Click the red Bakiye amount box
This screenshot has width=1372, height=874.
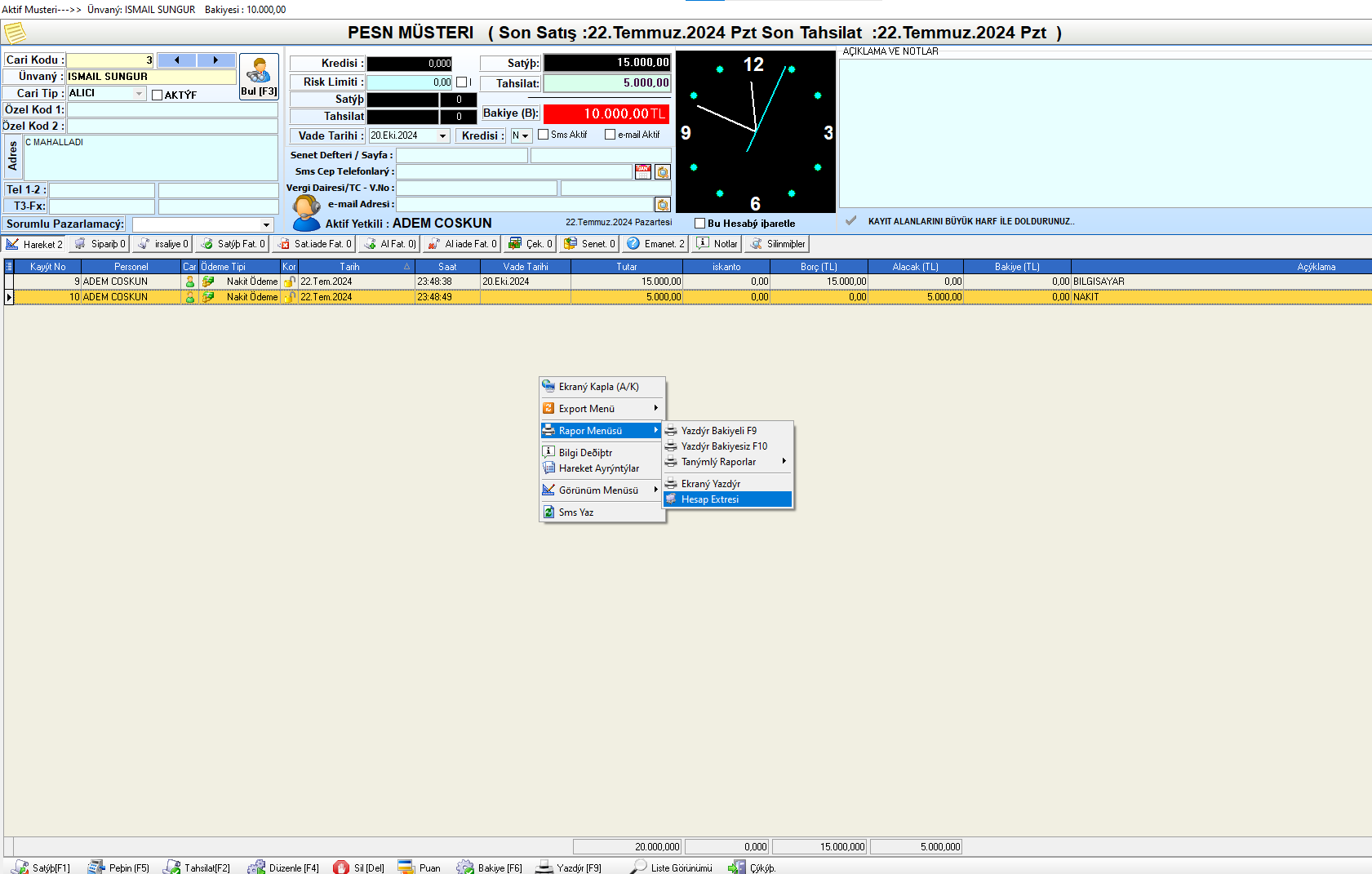(x=606, y=114)
